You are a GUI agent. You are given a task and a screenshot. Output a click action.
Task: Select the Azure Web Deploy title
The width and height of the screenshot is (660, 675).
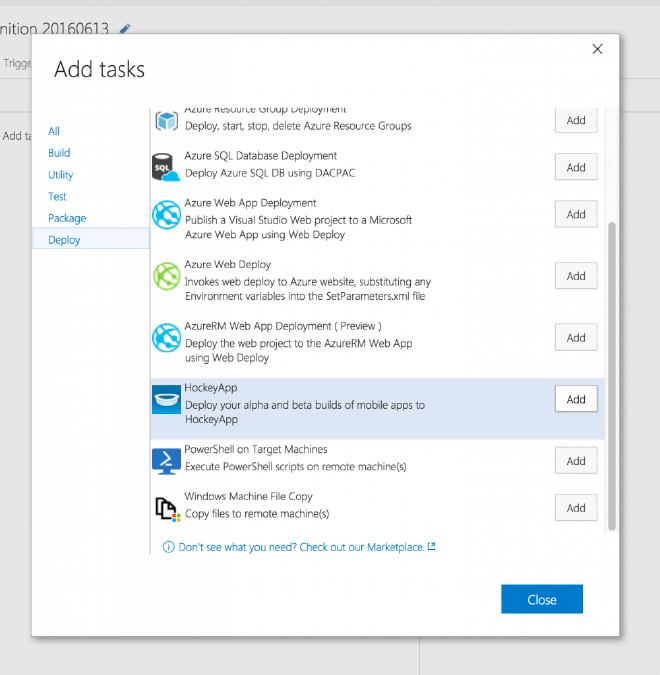point(228,264)
